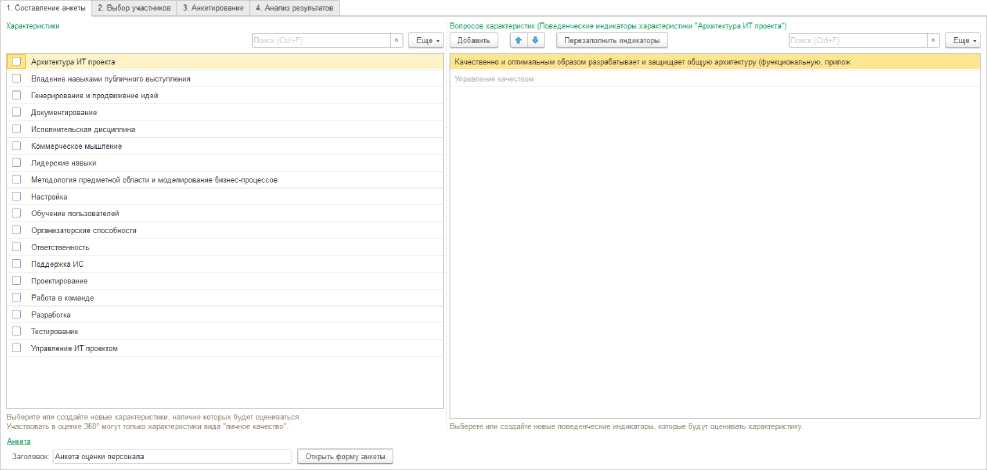Click the move indicator down arrow

[x=534, y=40]
